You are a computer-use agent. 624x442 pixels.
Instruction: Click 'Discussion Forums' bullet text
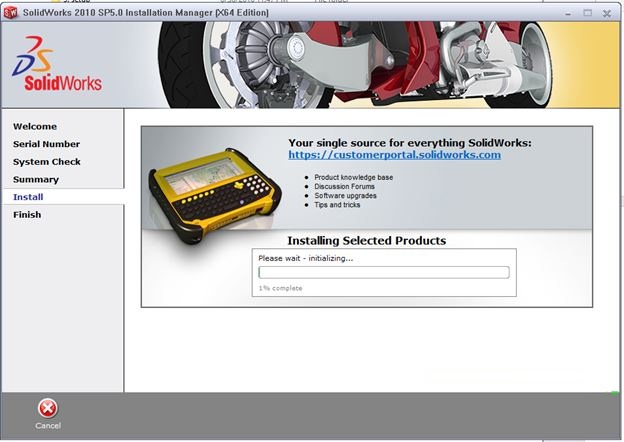(x=344, y=187)
